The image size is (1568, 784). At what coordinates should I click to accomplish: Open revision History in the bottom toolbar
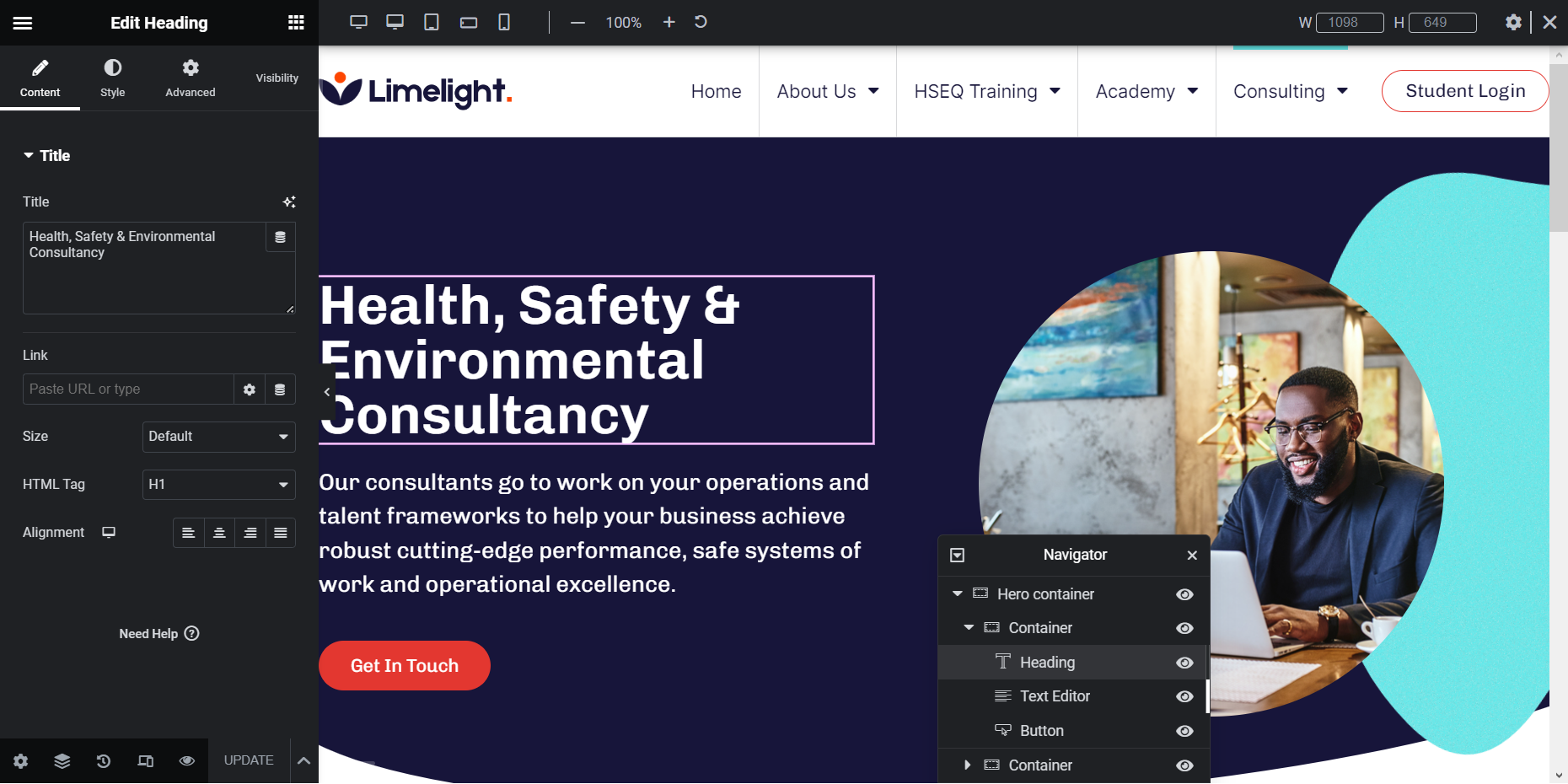[x=104, y=761]
